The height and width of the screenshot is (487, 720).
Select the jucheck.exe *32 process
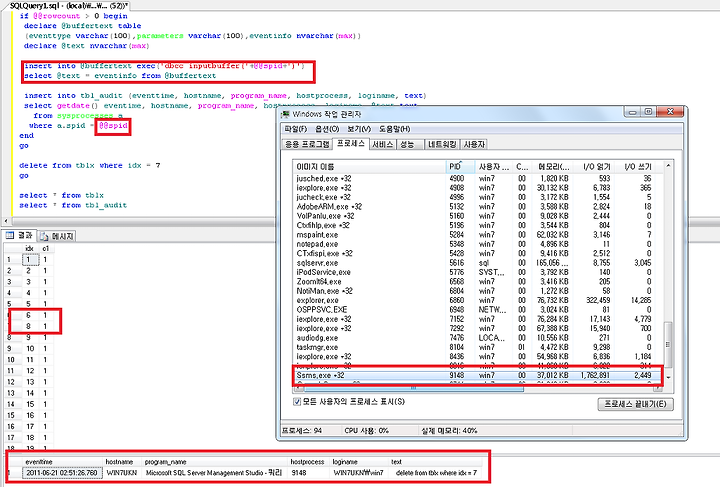coord(478,197)
